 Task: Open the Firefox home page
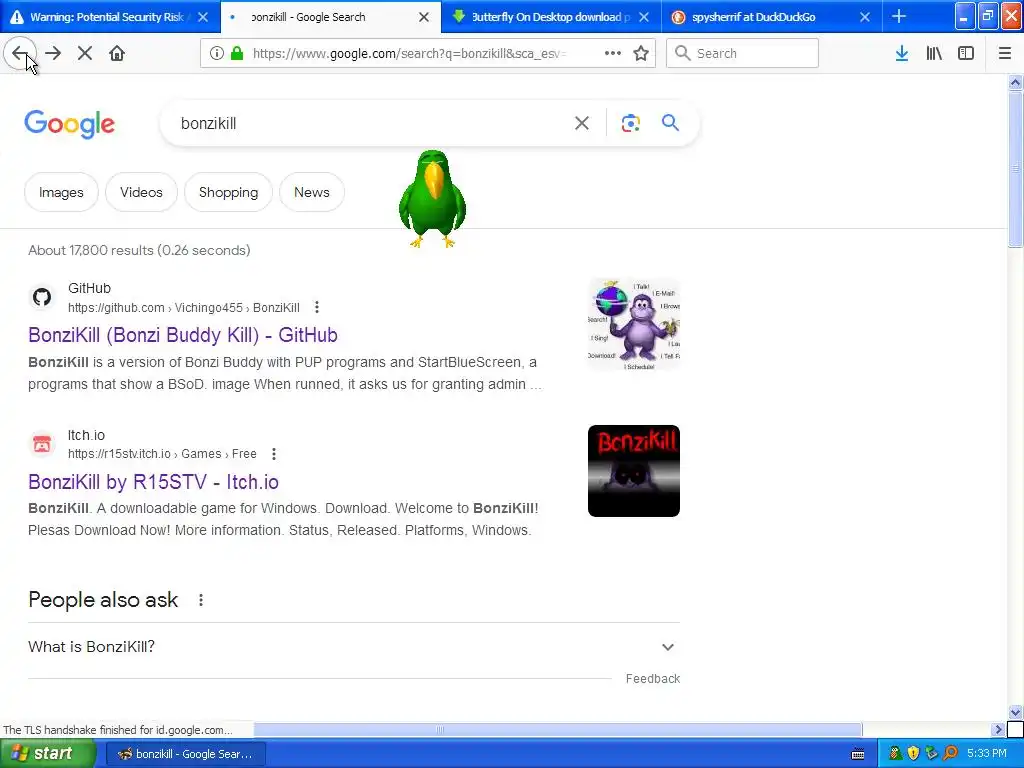(x=117, y=53)
